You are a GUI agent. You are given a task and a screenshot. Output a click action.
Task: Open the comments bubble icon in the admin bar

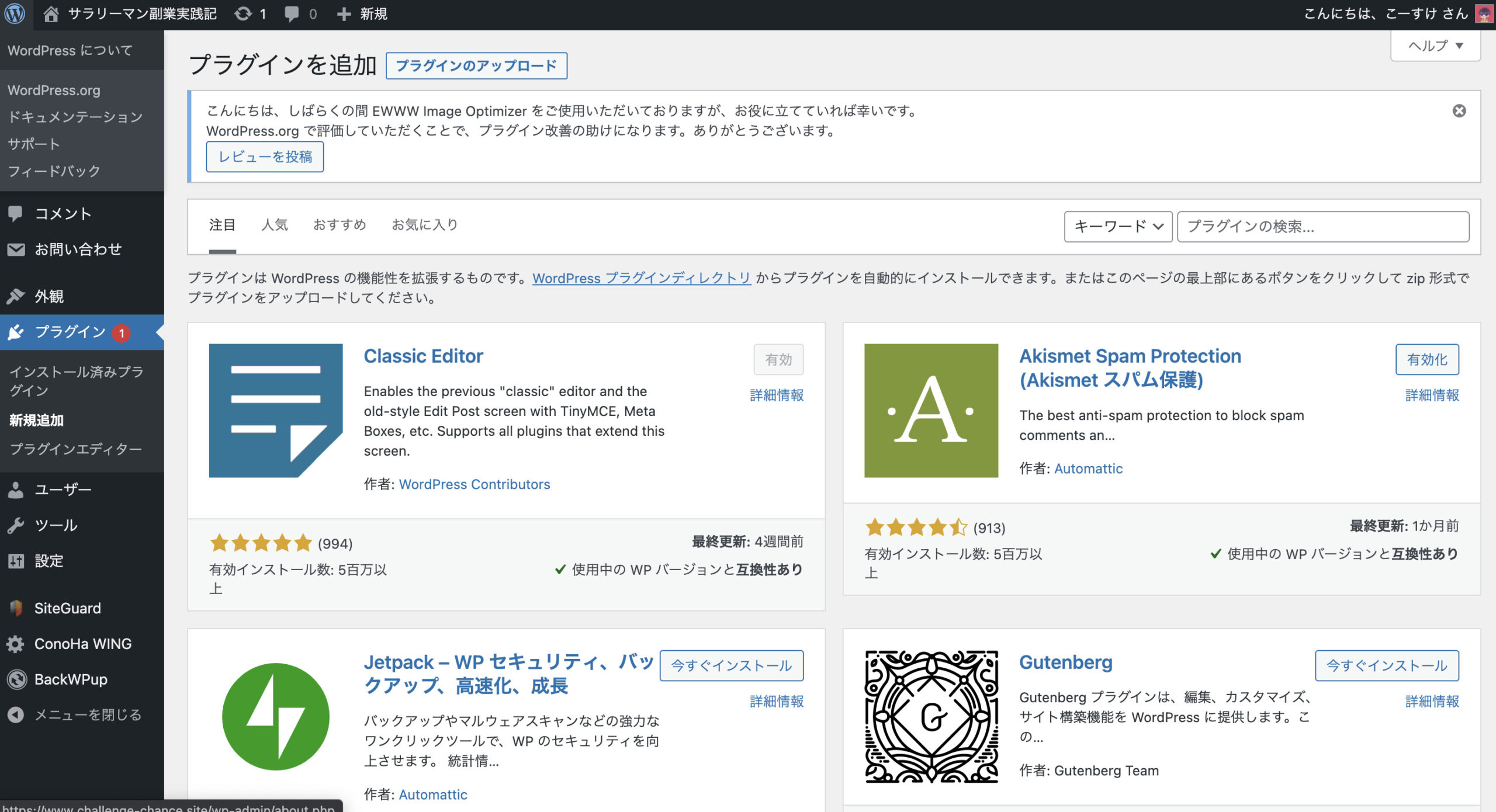pos(291,13)
